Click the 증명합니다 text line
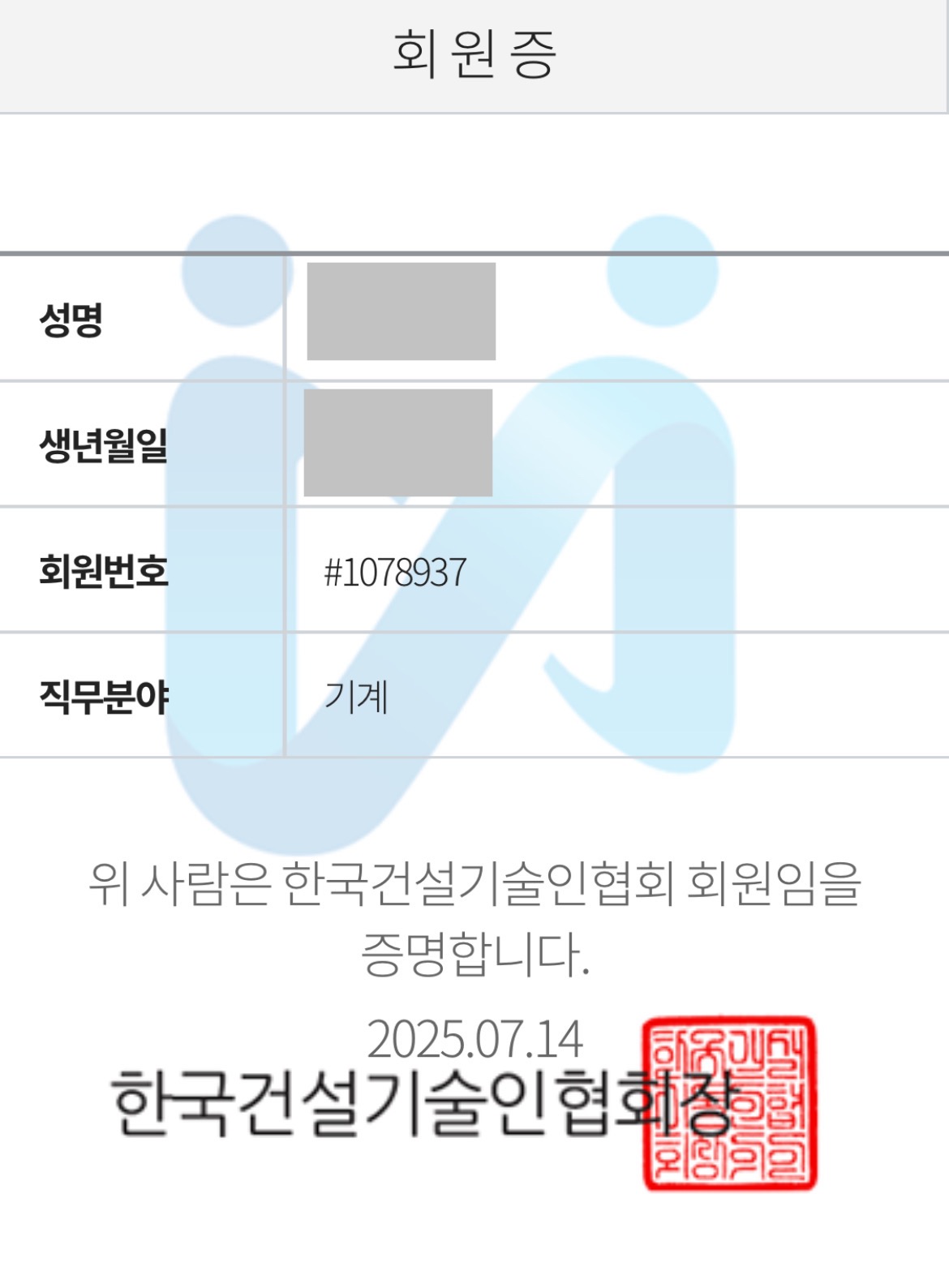The image size is (949, 1288). coord(474,954)
